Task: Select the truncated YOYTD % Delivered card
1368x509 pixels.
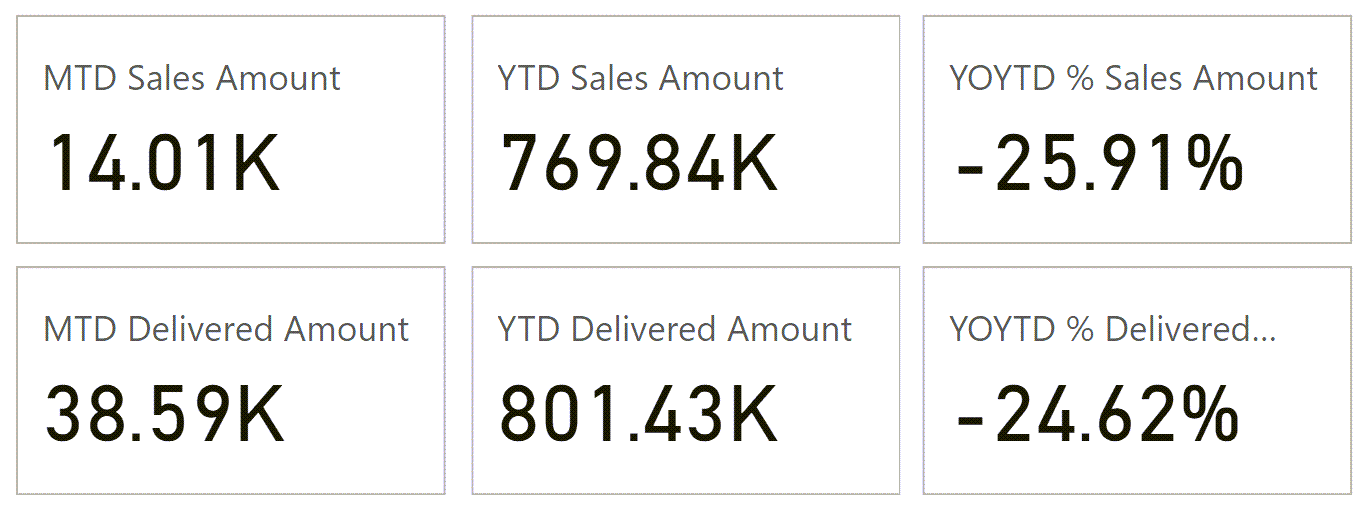Action: [x=1137, y=380]
